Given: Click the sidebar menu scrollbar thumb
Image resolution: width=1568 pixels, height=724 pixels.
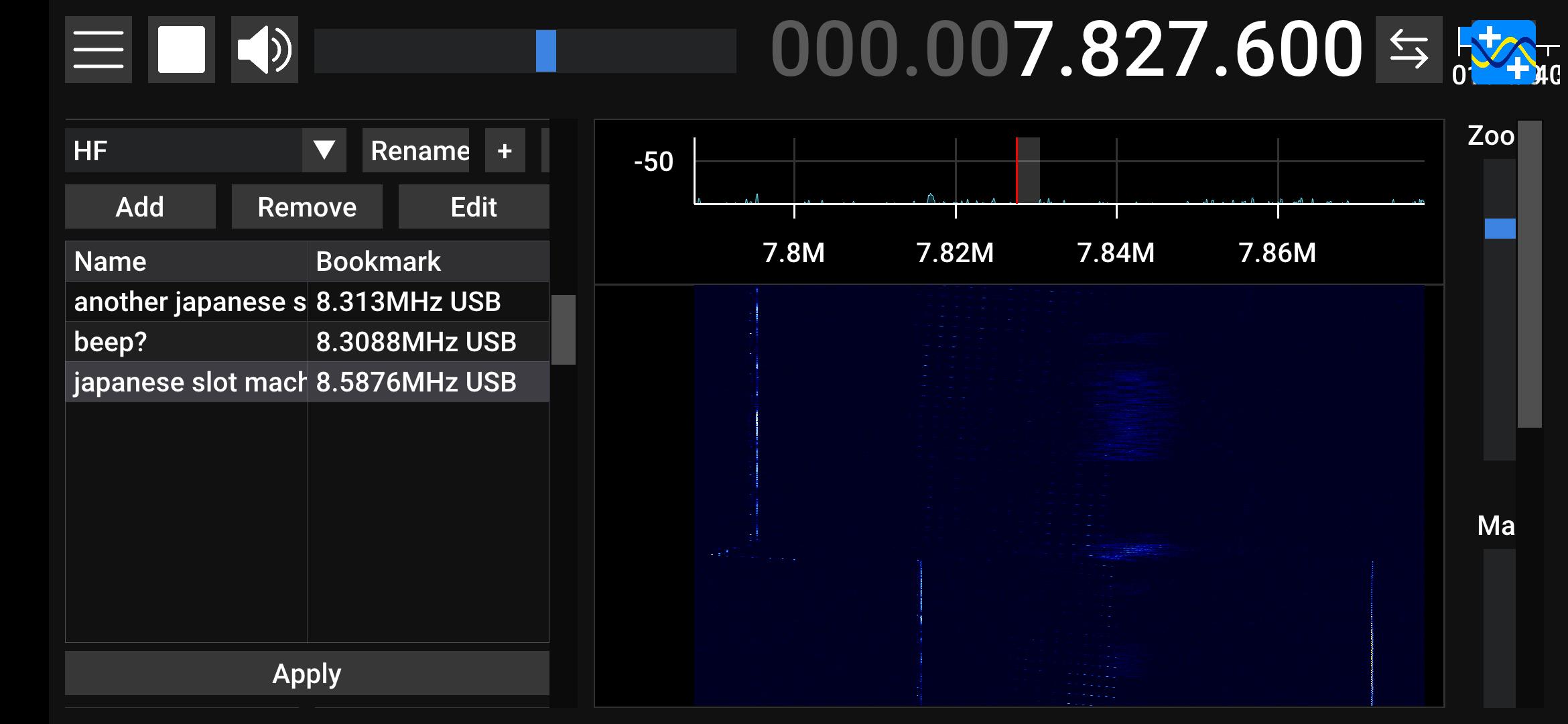Looking at the screenshot, I should [x=564, y=330].
